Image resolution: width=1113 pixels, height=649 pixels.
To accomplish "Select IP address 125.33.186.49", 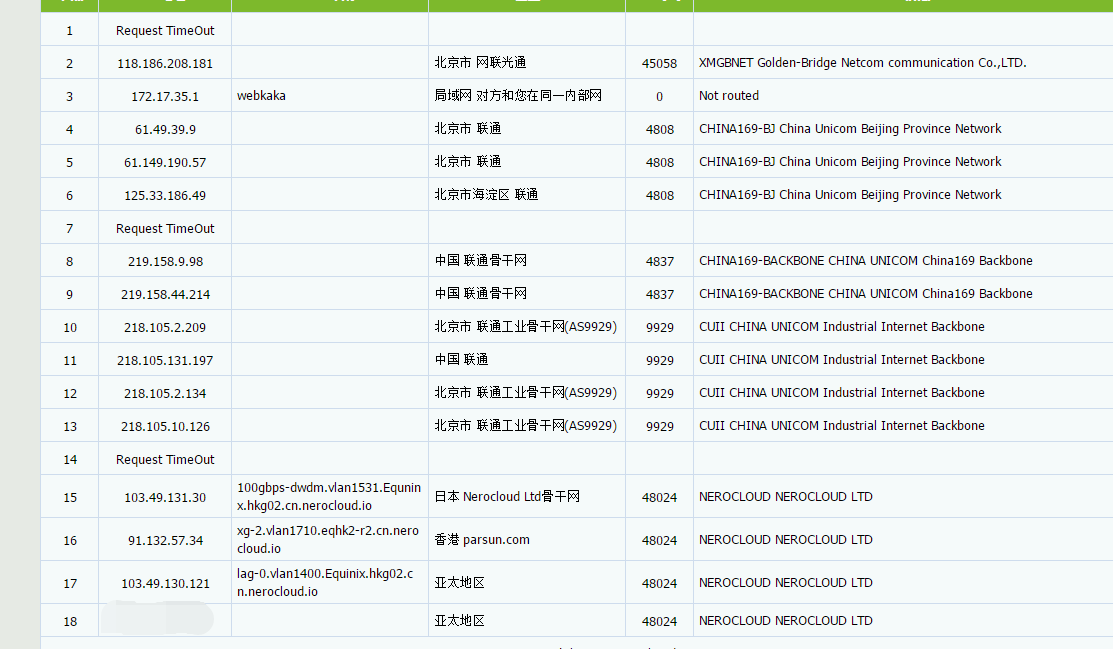I will [x=165, y=195].
